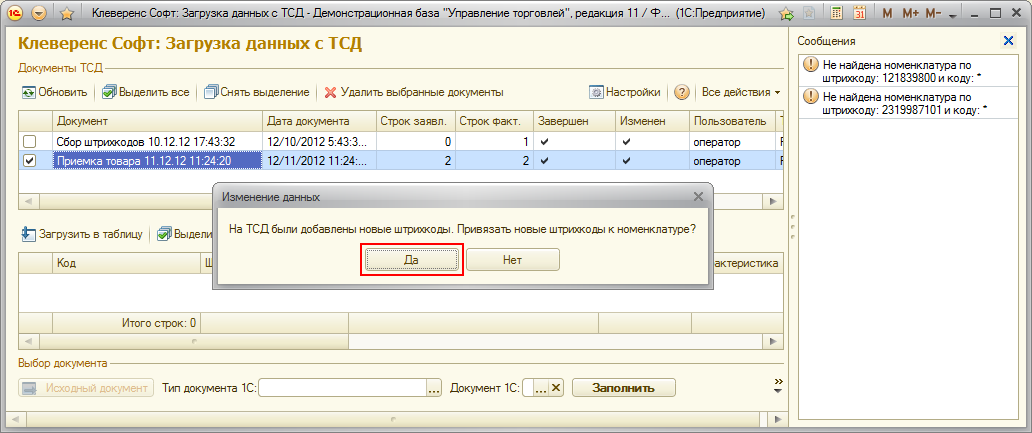Click the Тип документа 1С input field
The height and width of the screenshot is (433, 1032).
coord(342,388)
